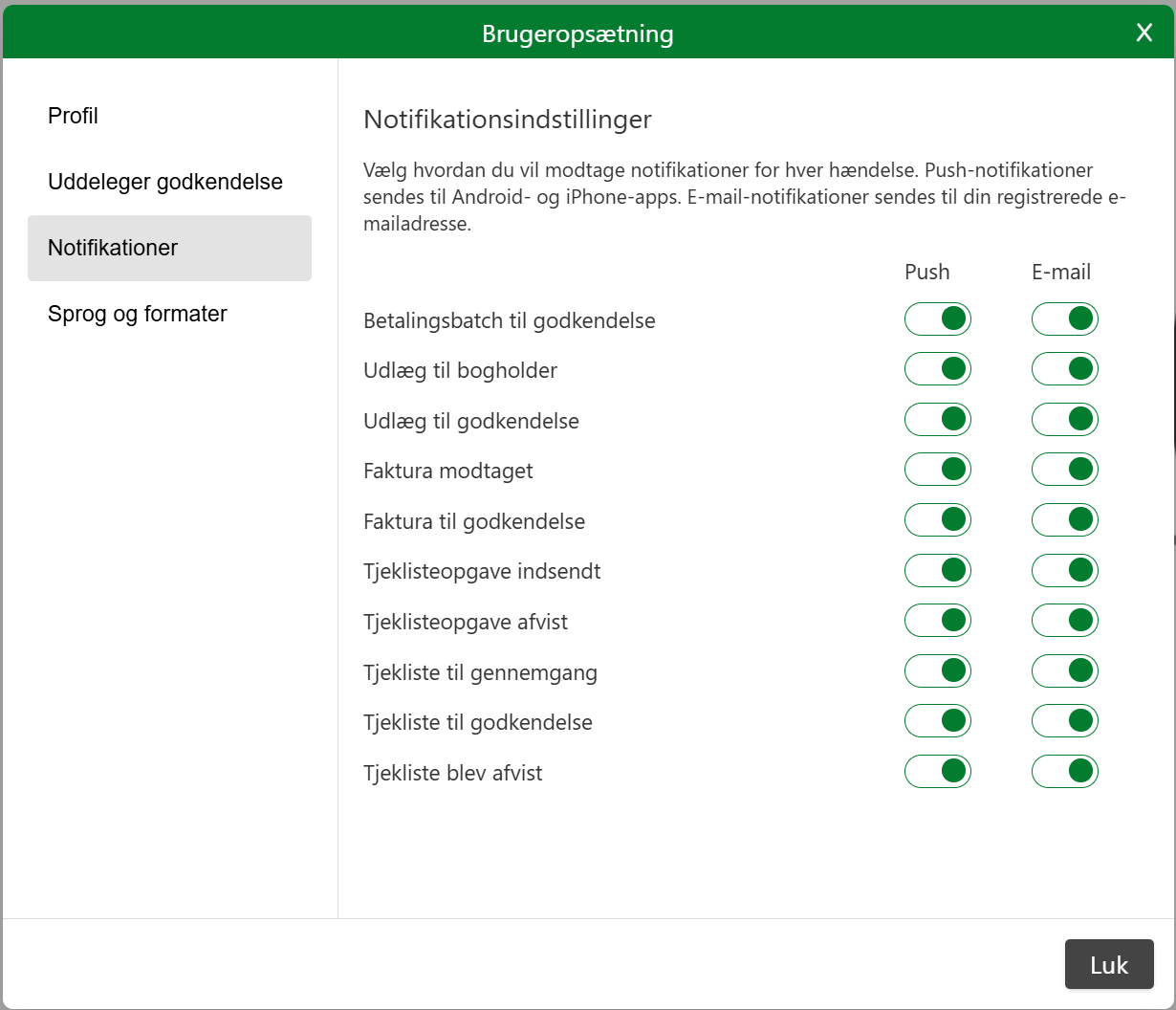Click the Luk button
Screen dimensions: 1176x1010
(x=1109, y=964)
